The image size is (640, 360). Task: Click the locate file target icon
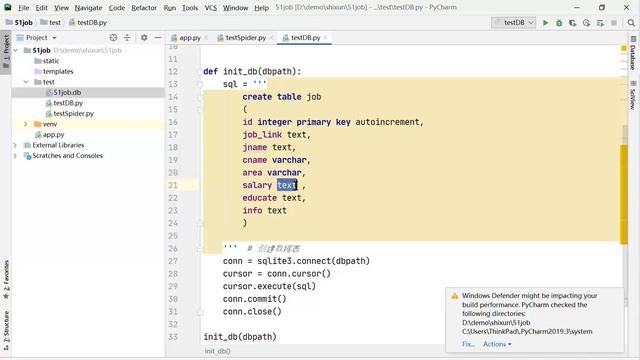click(x=113, y=38)
